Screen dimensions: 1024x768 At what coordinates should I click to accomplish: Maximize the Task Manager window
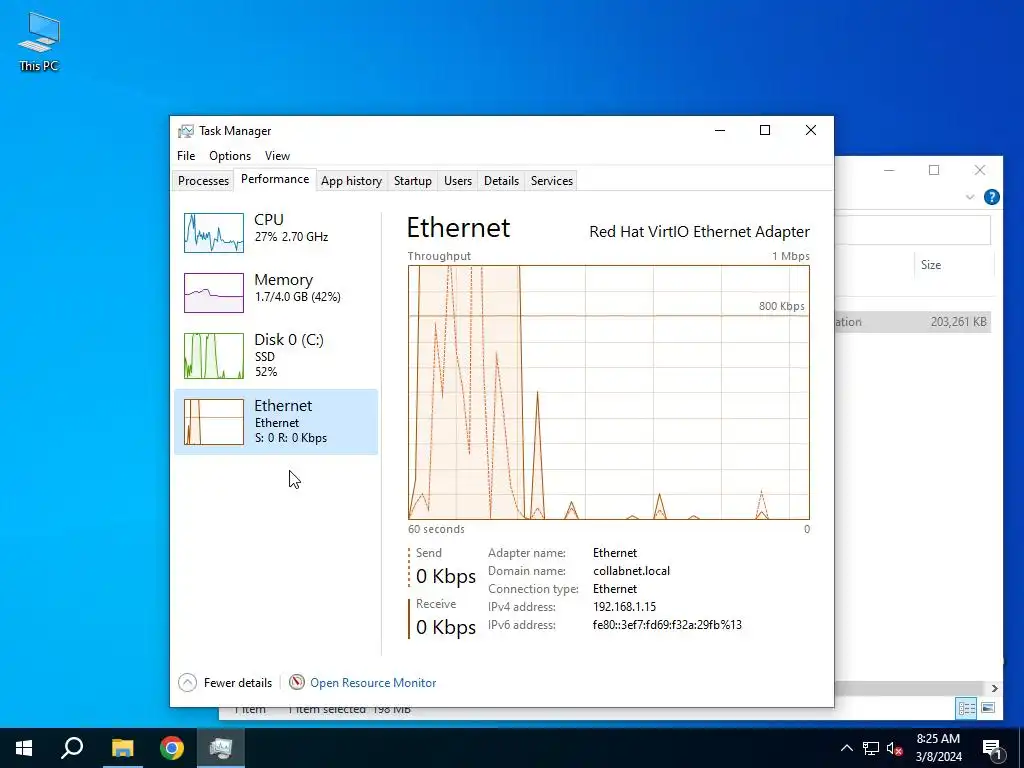(x=765, y=130)
